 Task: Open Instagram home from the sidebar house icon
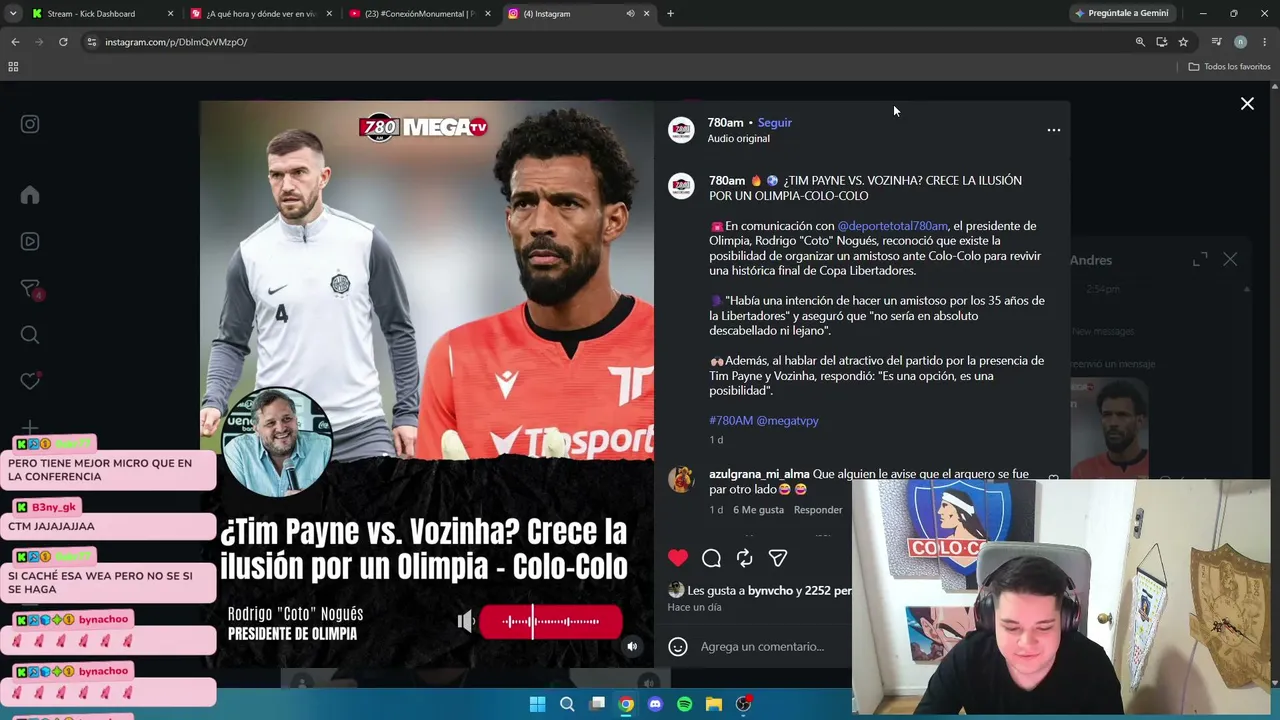pyautogui.click(x=30, y=195)
